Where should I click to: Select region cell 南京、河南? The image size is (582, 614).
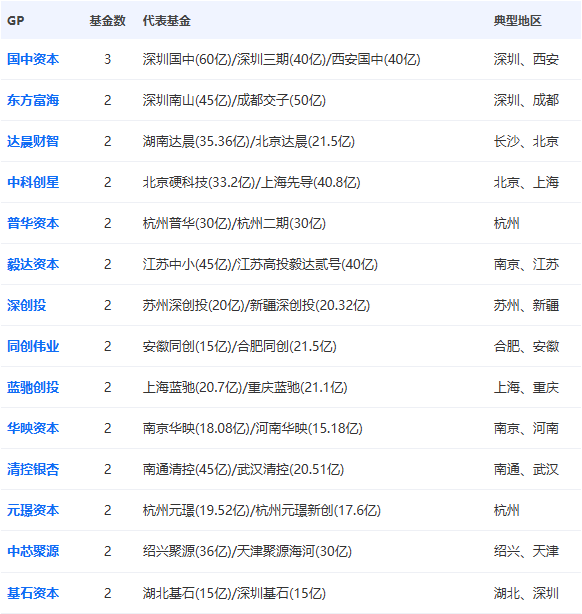click(526, 428)
